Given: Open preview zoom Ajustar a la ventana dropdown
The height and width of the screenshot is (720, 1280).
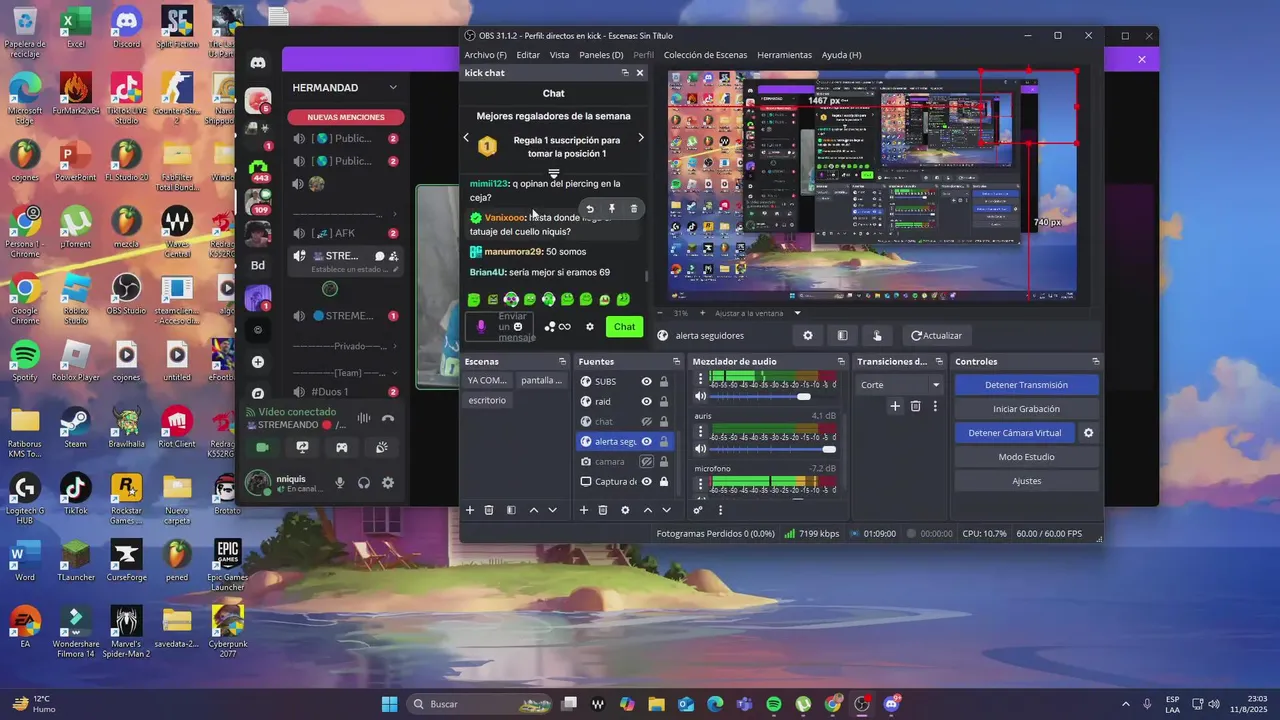Looking at the screenshot, I should (758, 313).
